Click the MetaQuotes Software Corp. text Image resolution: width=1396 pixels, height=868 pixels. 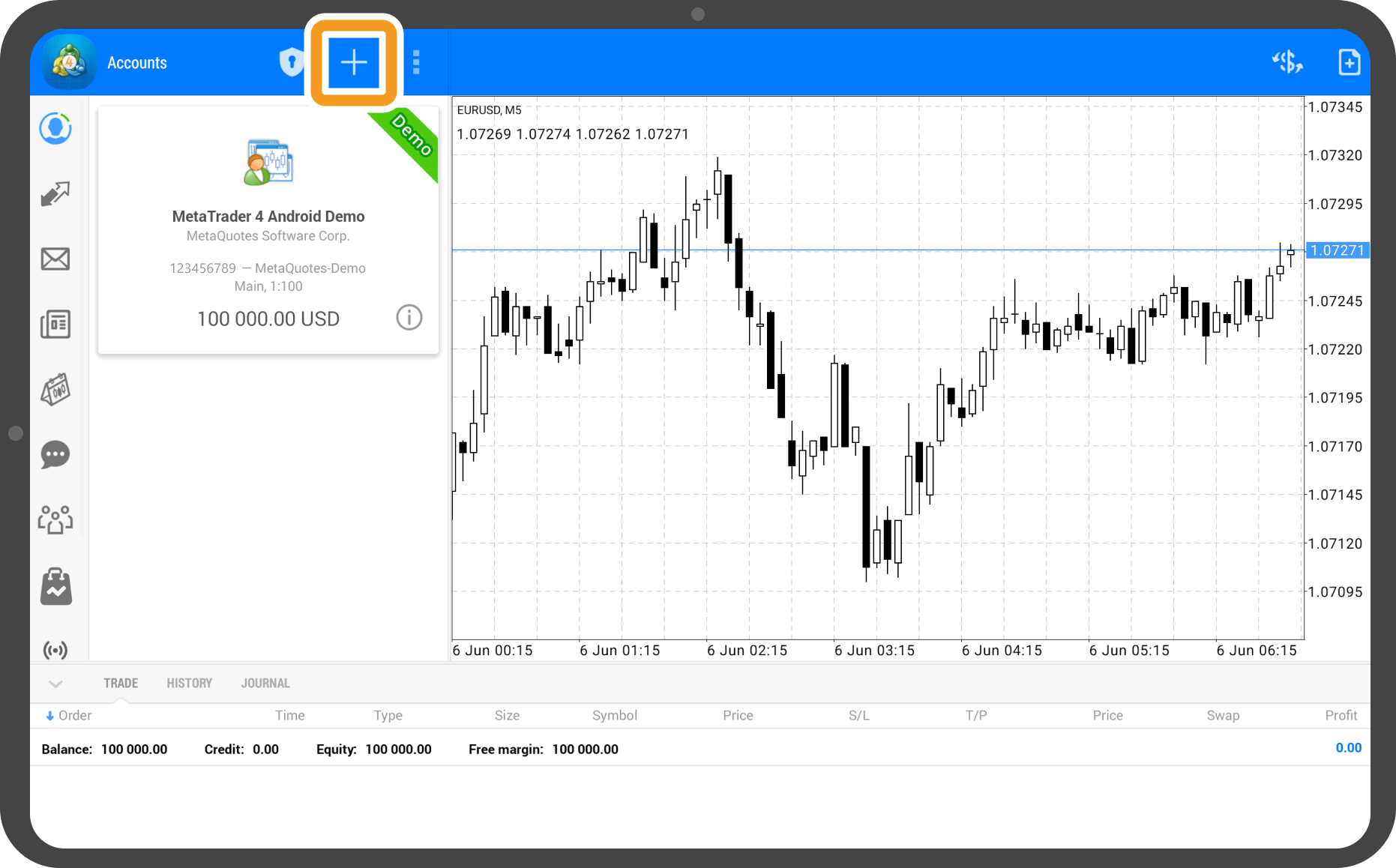[268, 236]
